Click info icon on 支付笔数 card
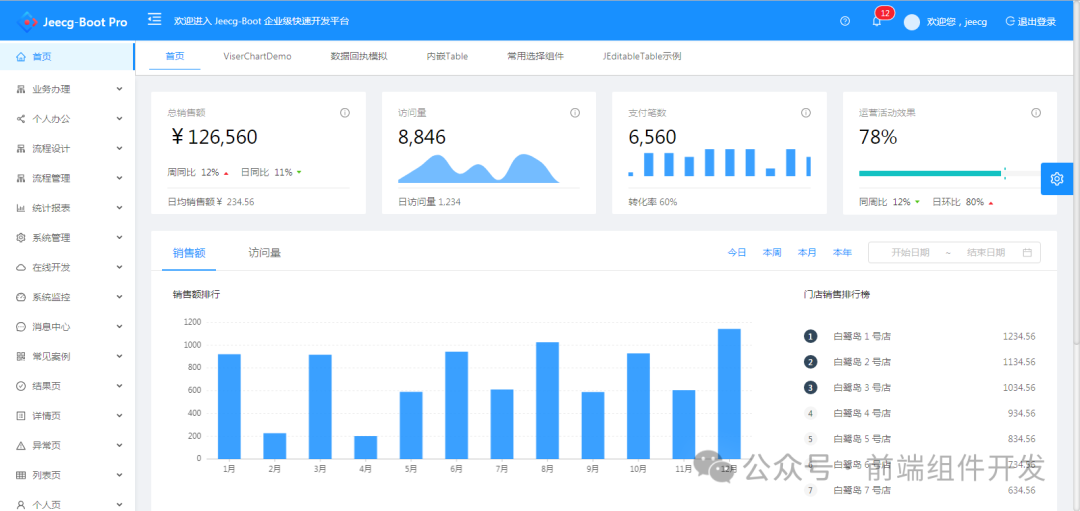 [x=805, y=113]
